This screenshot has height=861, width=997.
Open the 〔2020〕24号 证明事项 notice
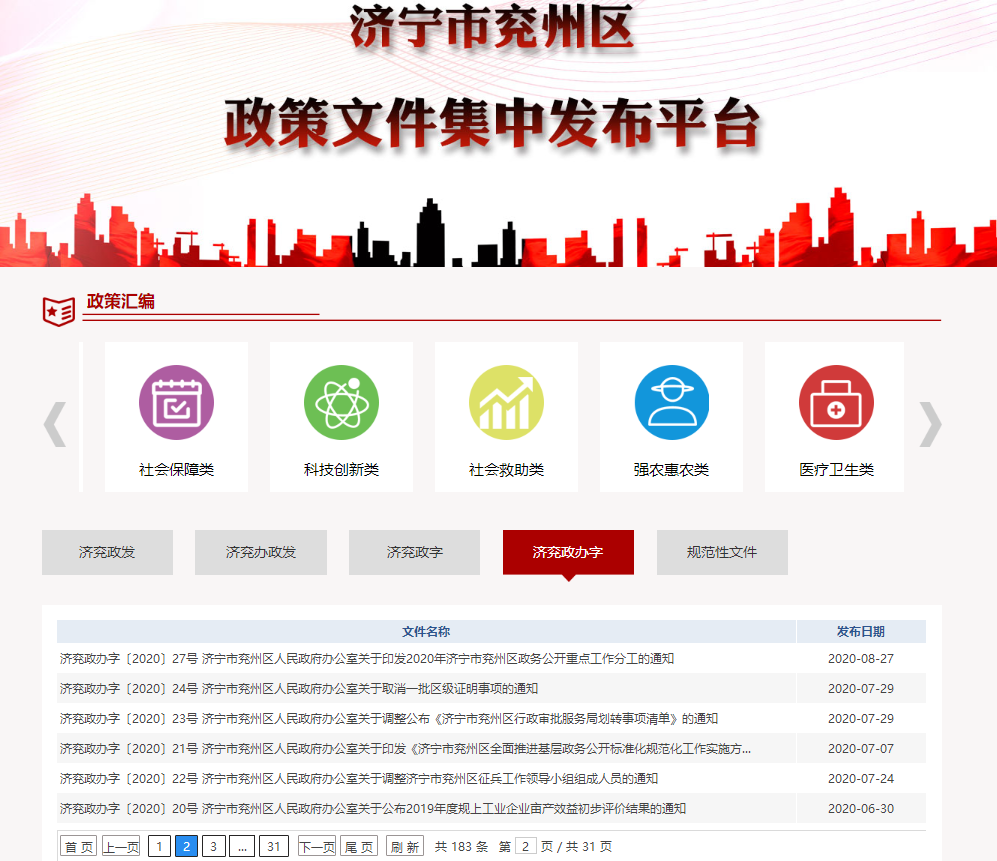point(298,689)
